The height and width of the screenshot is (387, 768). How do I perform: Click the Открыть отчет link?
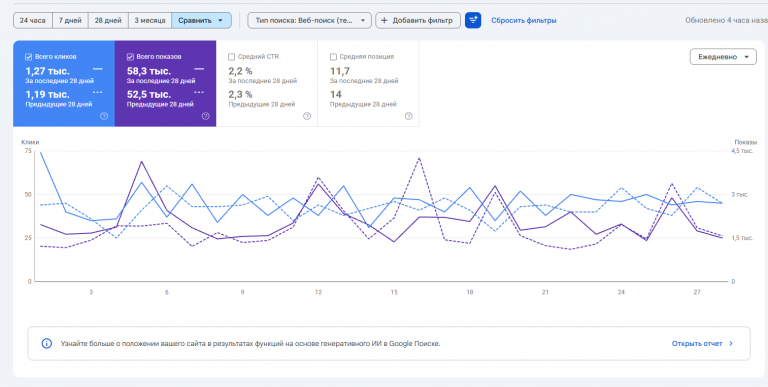click(x=696, y=343)
